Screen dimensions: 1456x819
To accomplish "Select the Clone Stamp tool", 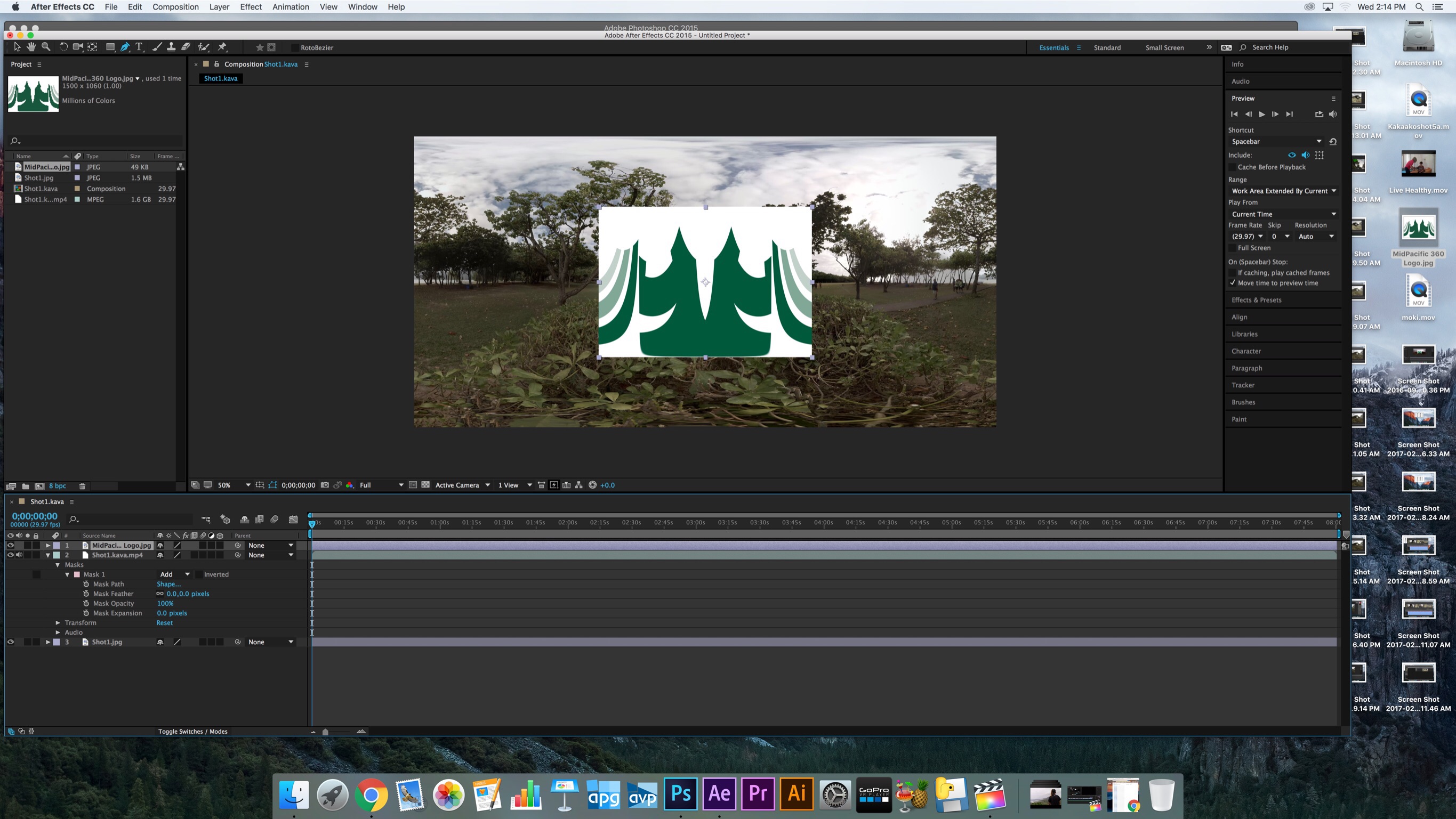I will (171, 47).
